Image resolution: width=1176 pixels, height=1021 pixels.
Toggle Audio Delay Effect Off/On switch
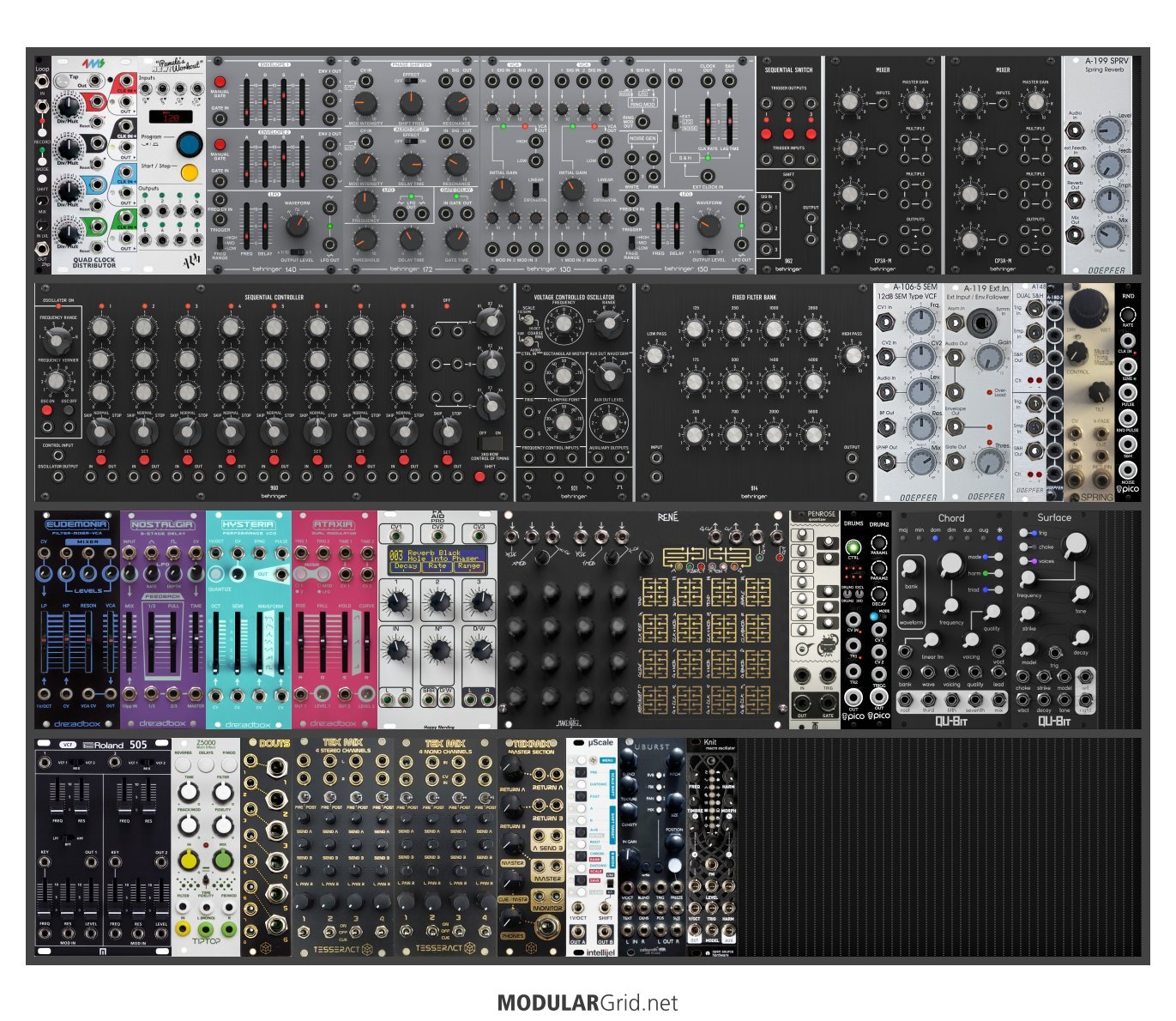(412, 142)
